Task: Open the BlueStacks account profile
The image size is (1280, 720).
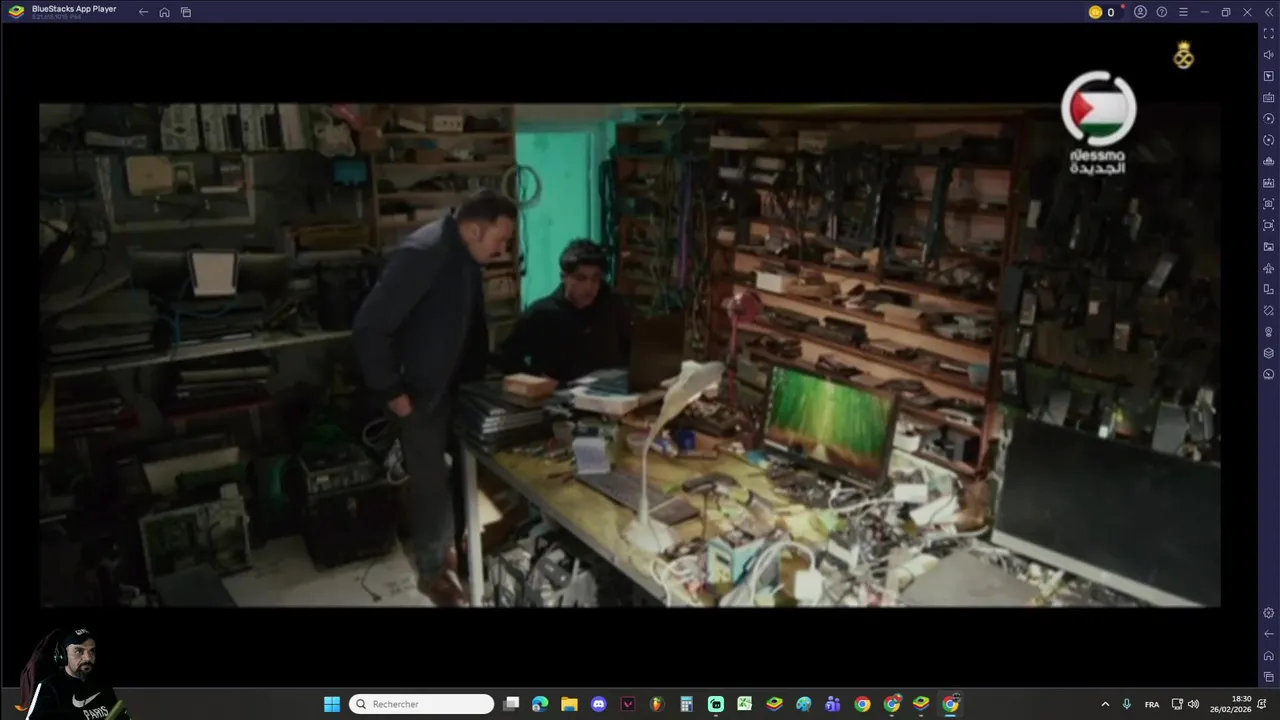Action: 1140,12
